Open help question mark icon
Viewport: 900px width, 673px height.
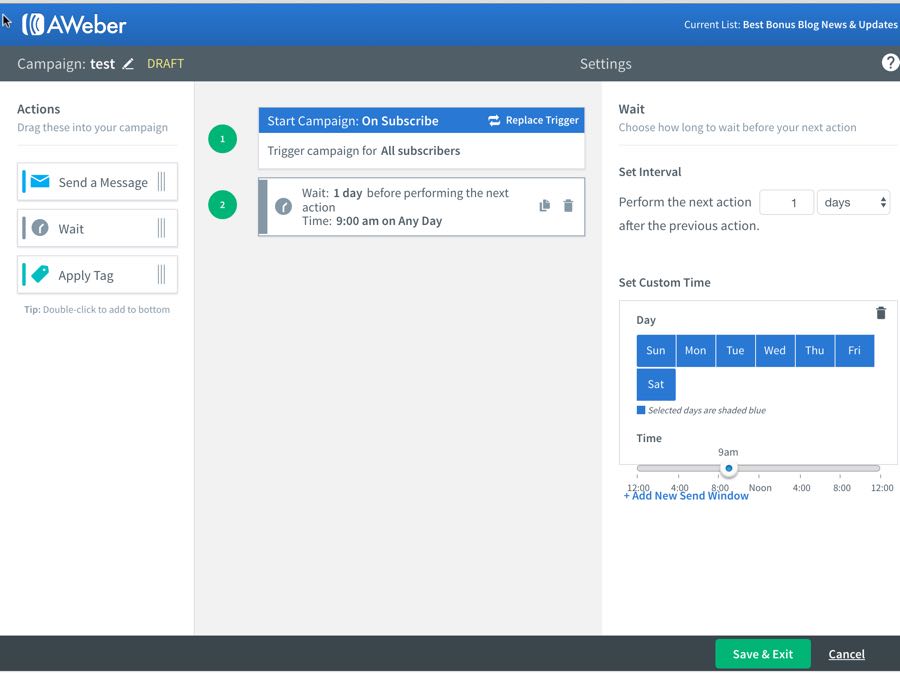pyautogui.click(x=890, y=63)
